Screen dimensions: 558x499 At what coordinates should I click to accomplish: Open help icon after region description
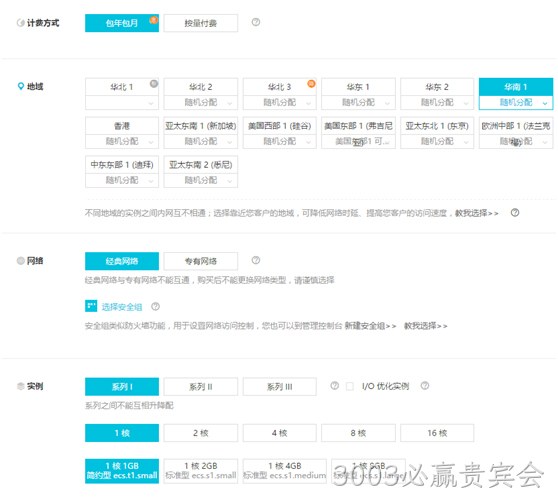(x=515, y=212)
